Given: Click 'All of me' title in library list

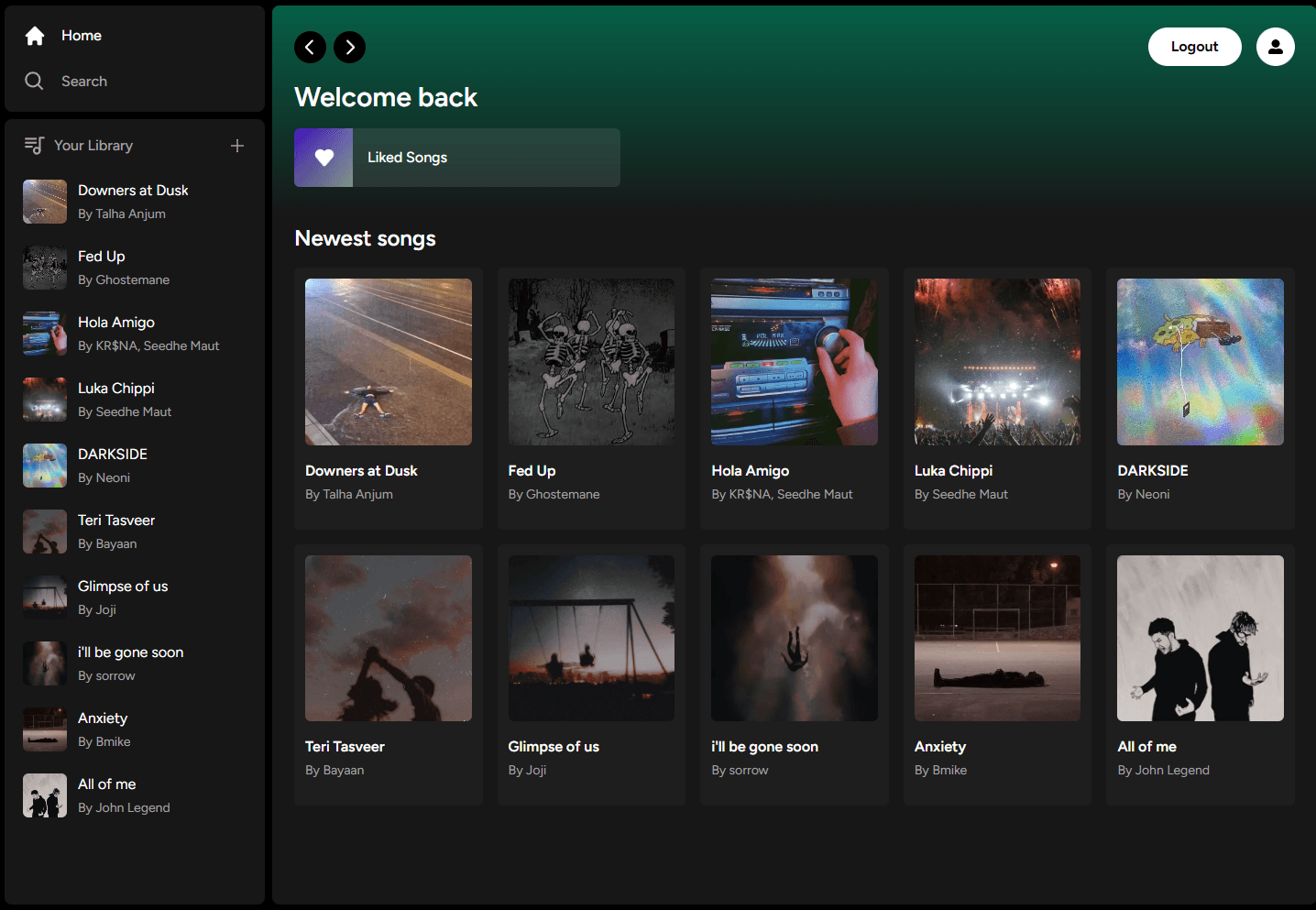Looking at the screenshot, I should point(107,784).
